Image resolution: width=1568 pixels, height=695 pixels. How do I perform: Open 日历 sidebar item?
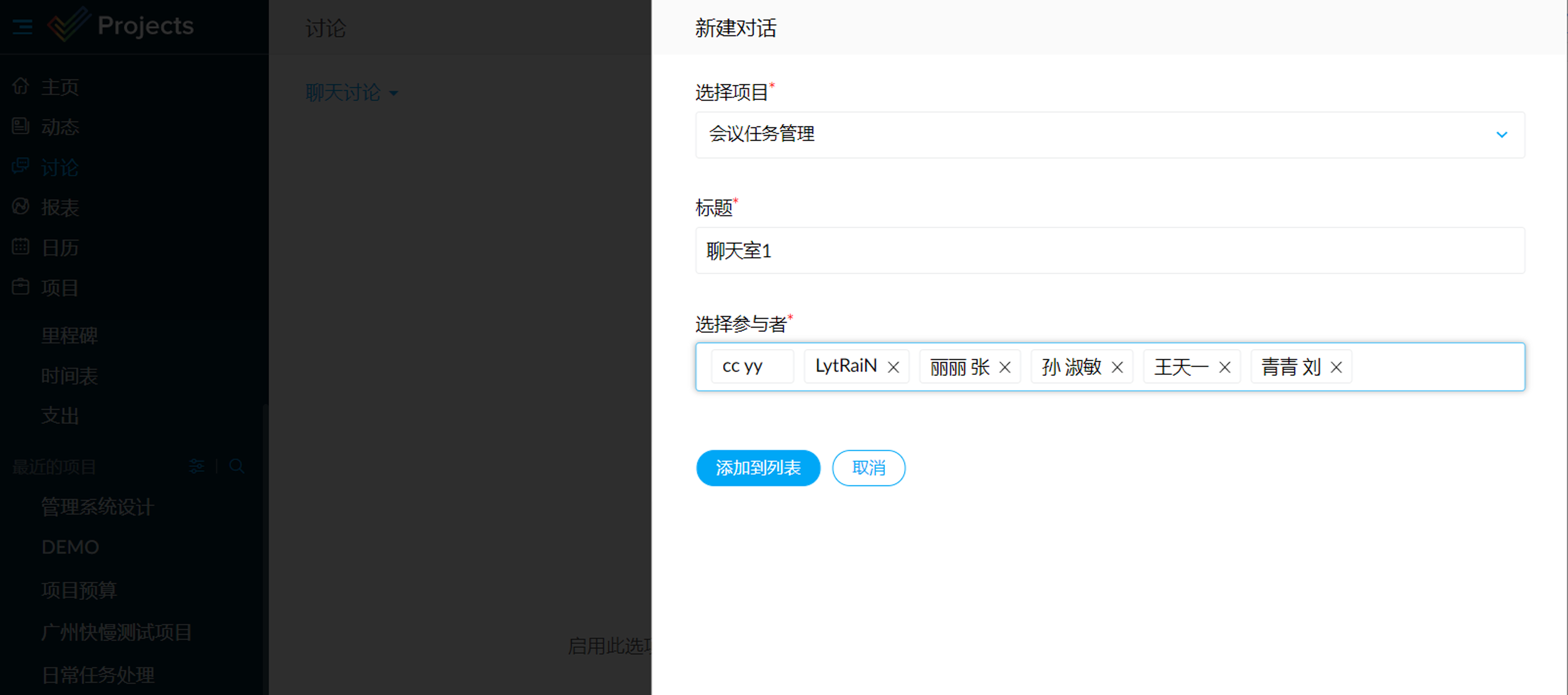(59, 248)
